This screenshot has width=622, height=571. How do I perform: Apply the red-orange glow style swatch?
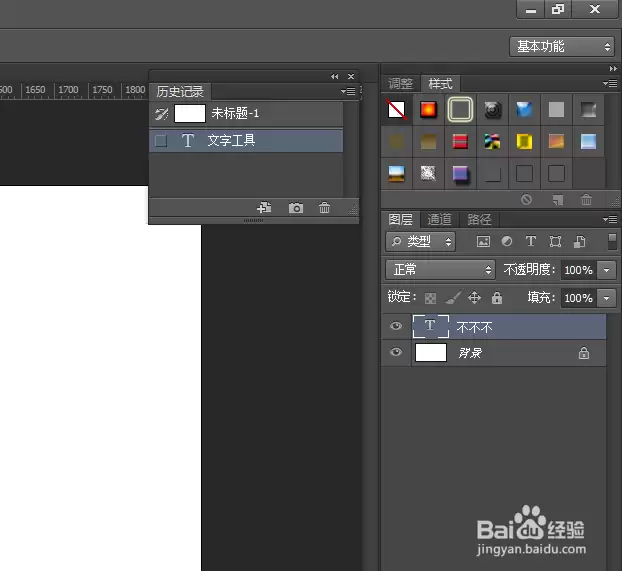(428, 110)
